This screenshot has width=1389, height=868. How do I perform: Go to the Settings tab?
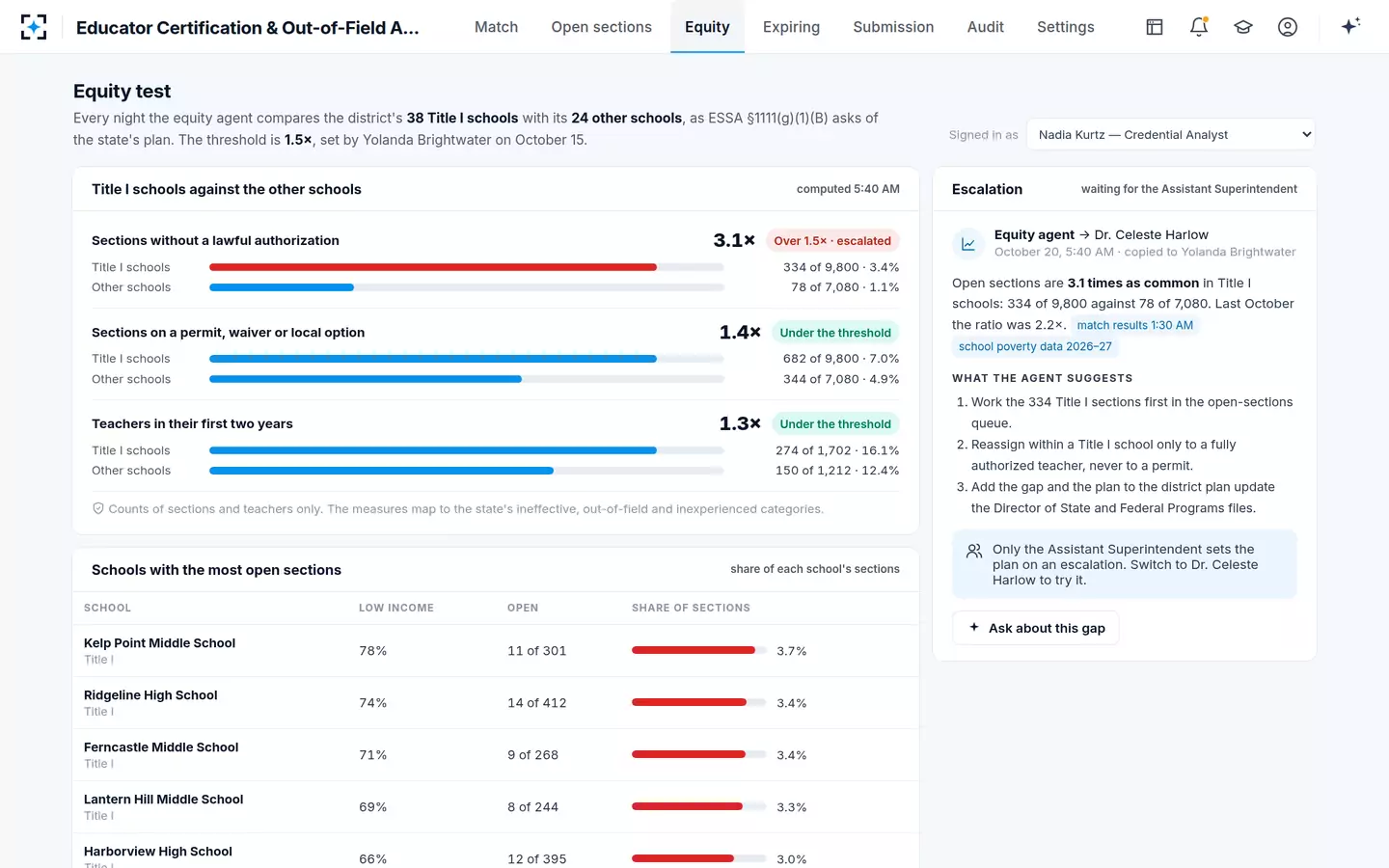[x=1066, y=27]
